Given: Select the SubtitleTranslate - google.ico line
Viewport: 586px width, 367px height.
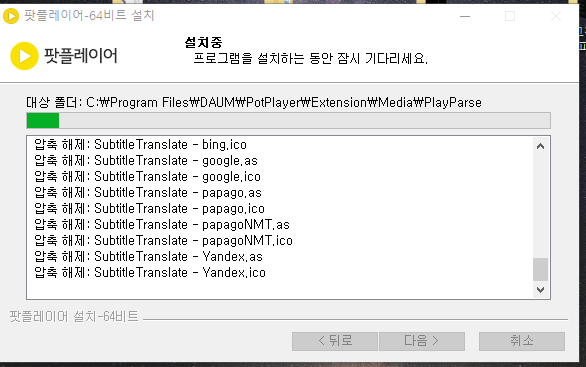Looking at the screenshot, I should click(x=147, y=177).
